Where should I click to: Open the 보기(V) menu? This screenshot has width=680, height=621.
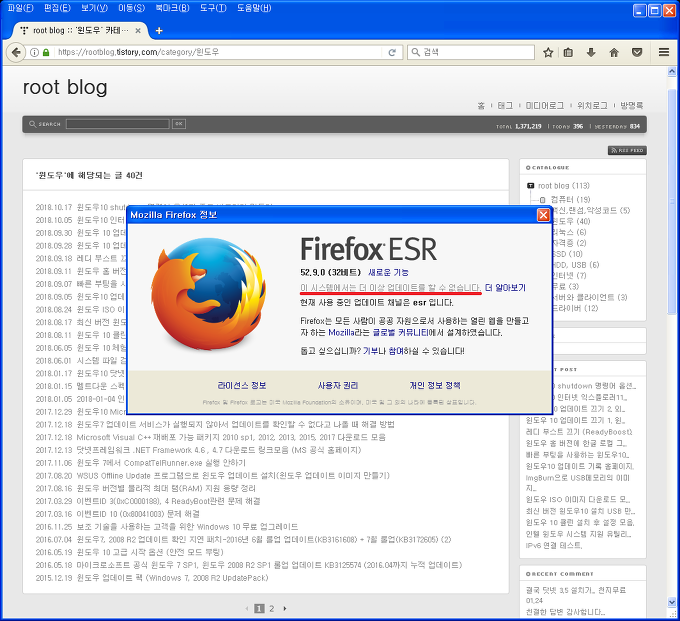tap(95, 8)
